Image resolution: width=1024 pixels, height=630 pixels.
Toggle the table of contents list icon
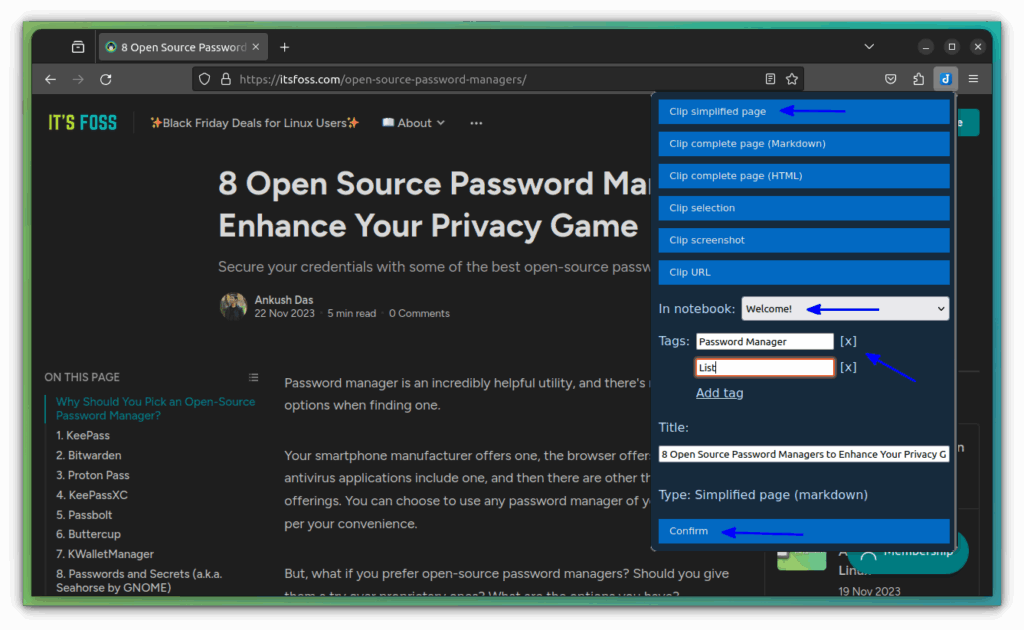253,377
